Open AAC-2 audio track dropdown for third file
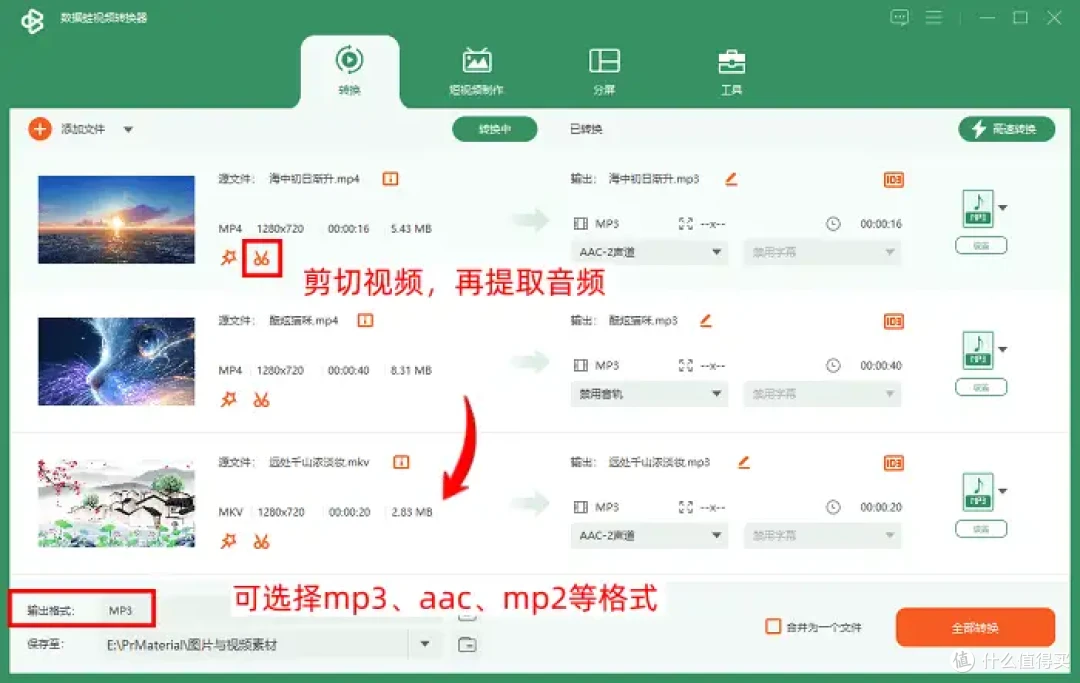The height and width of the screenshot is (683, 1080). tap(649, 536)
